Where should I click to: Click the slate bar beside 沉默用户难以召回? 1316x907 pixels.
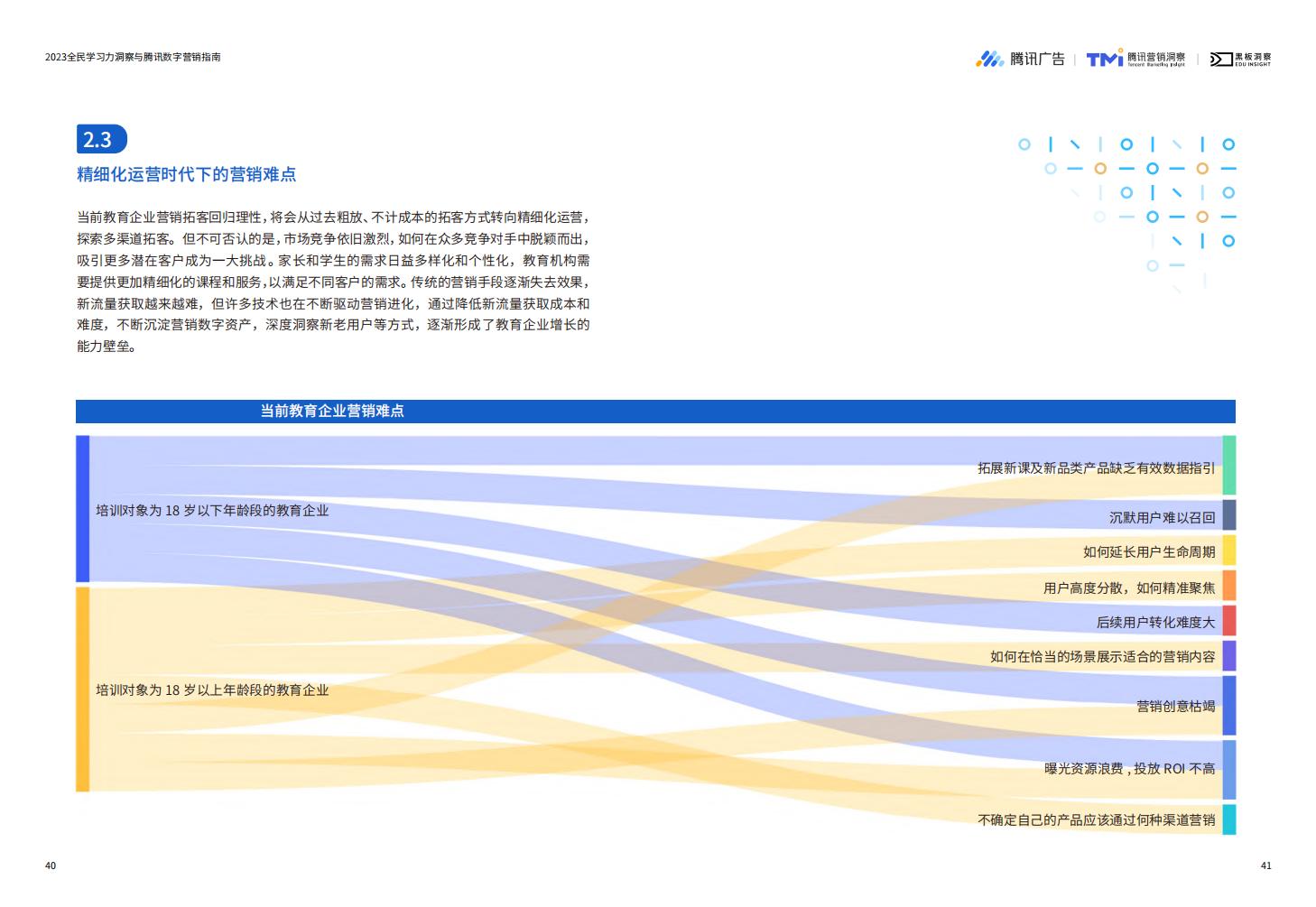click(1228, 514)
